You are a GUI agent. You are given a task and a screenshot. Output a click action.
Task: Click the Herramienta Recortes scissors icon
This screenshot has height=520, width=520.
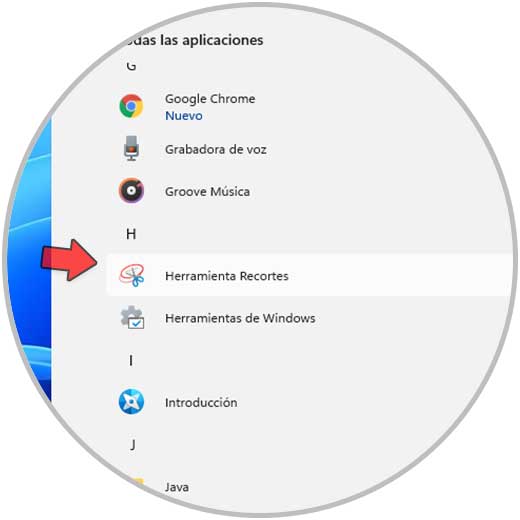[x=132, y=275]
